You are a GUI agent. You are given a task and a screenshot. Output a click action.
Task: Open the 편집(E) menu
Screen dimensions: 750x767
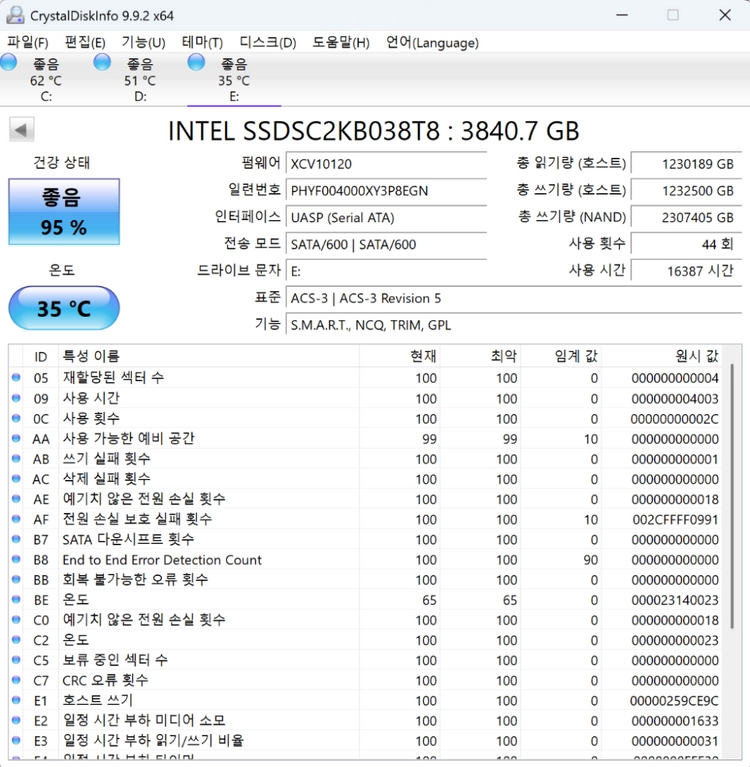(x=85, y=43)
